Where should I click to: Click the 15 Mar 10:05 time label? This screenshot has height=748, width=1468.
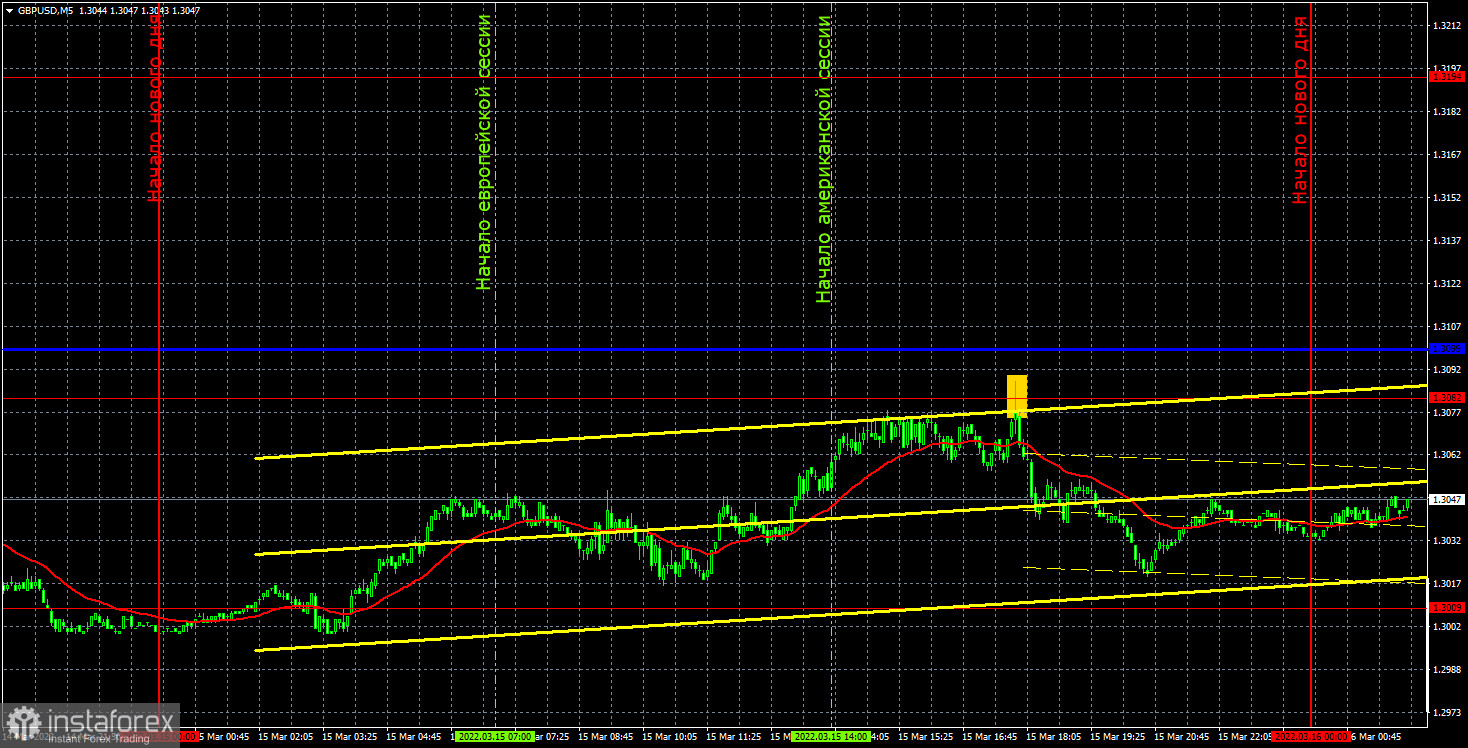[x=672, y=736]
